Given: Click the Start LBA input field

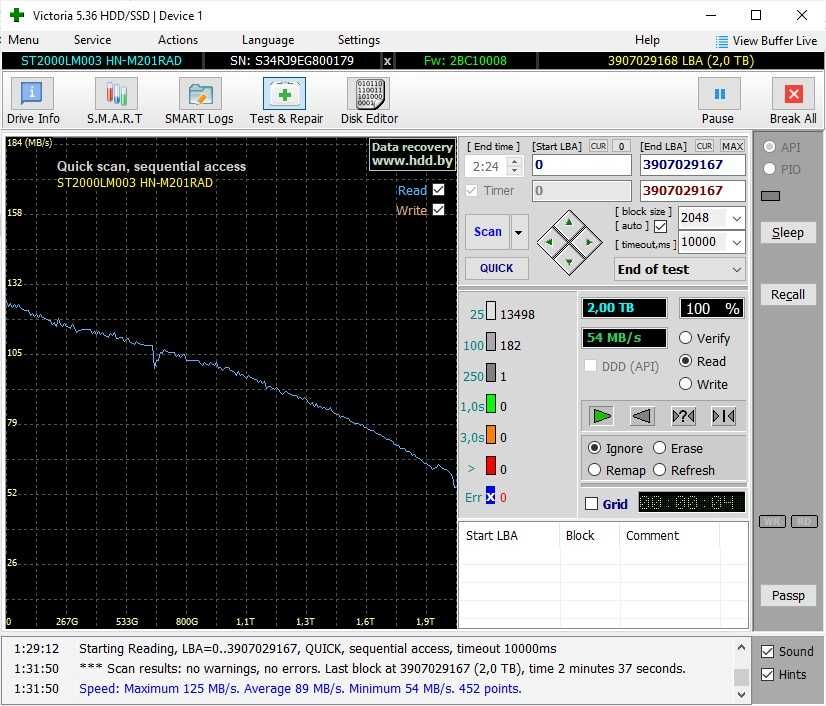Looking at the screenshot, I should (x=582, y=165).
